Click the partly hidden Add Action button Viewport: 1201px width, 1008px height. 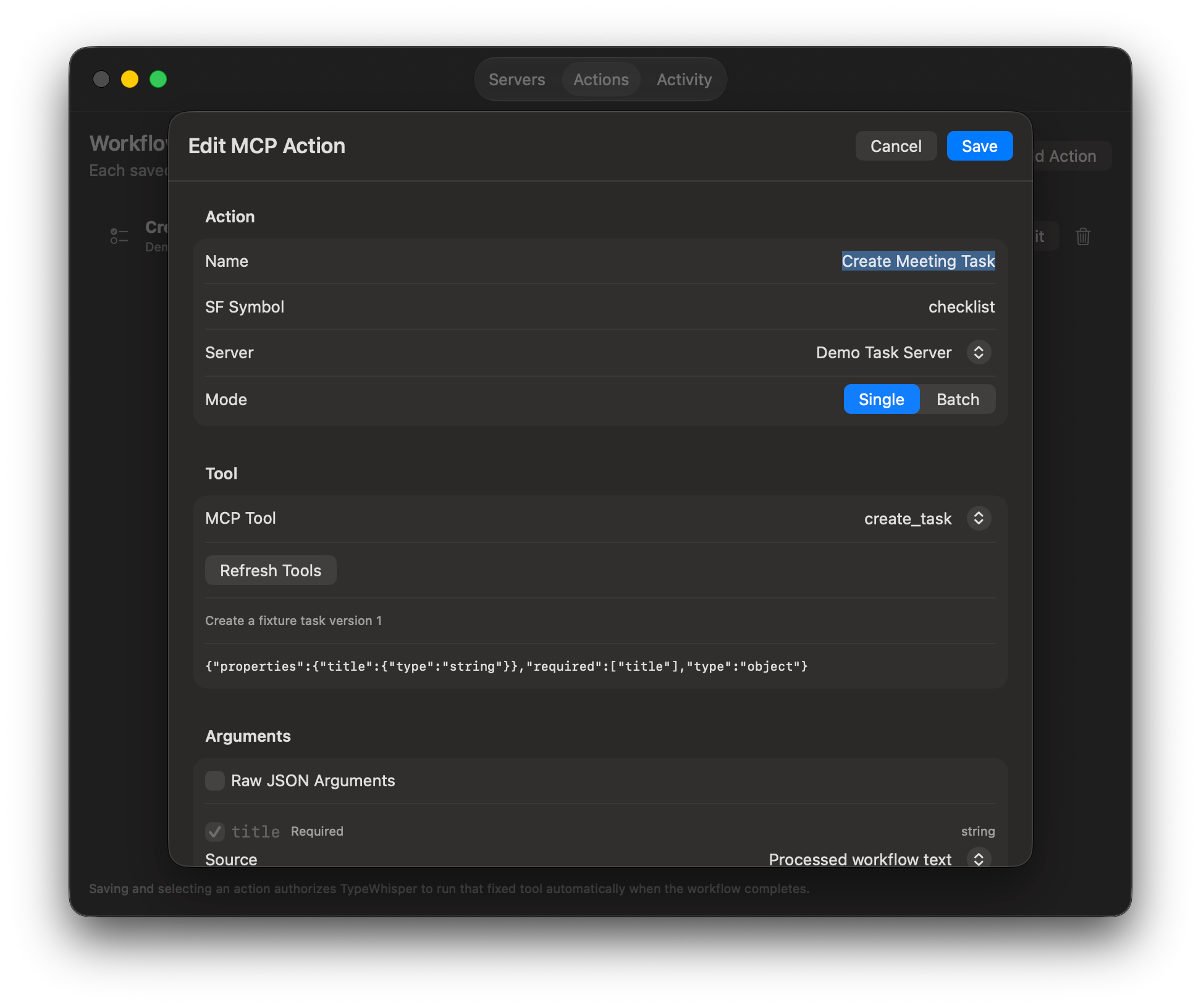1071,156
